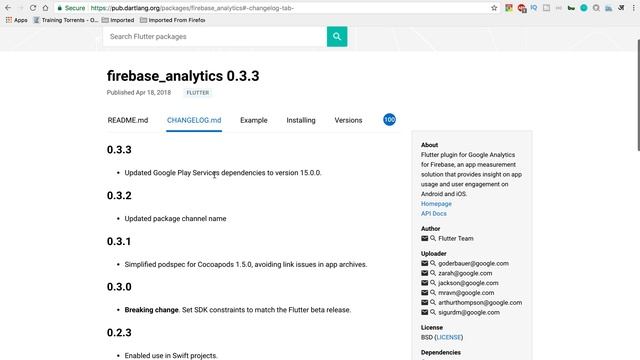Click the Flutter Team author name

tap(456, 238)
